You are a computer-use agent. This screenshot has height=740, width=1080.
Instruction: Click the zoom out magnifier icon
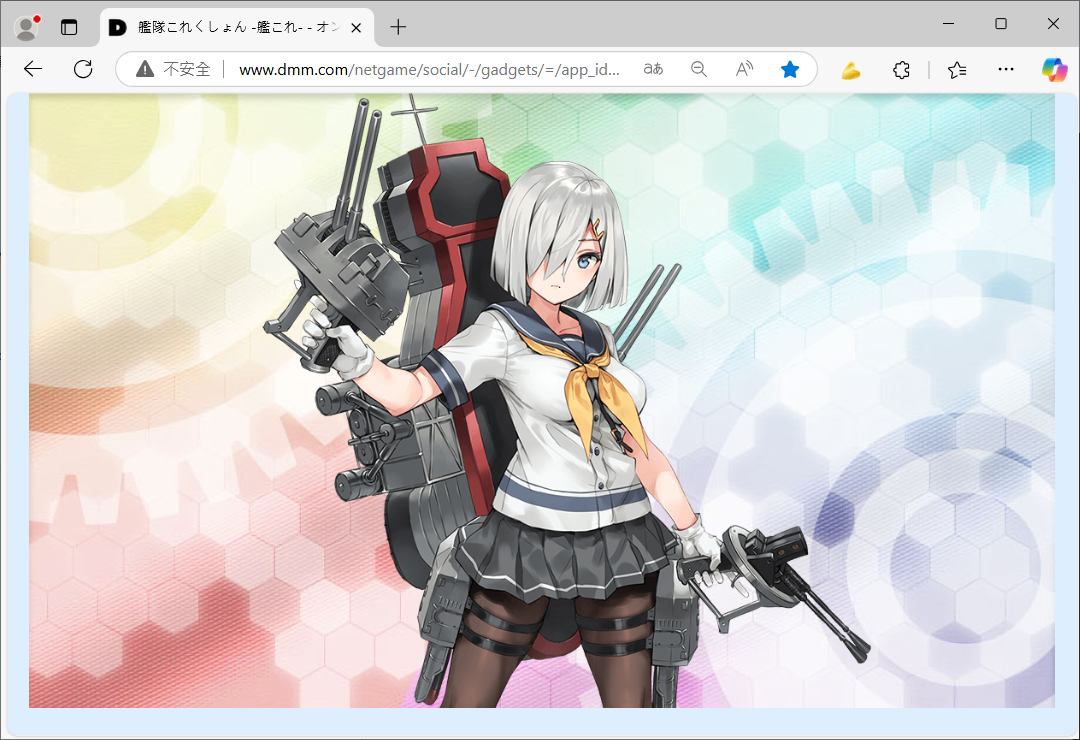[698, 69]
